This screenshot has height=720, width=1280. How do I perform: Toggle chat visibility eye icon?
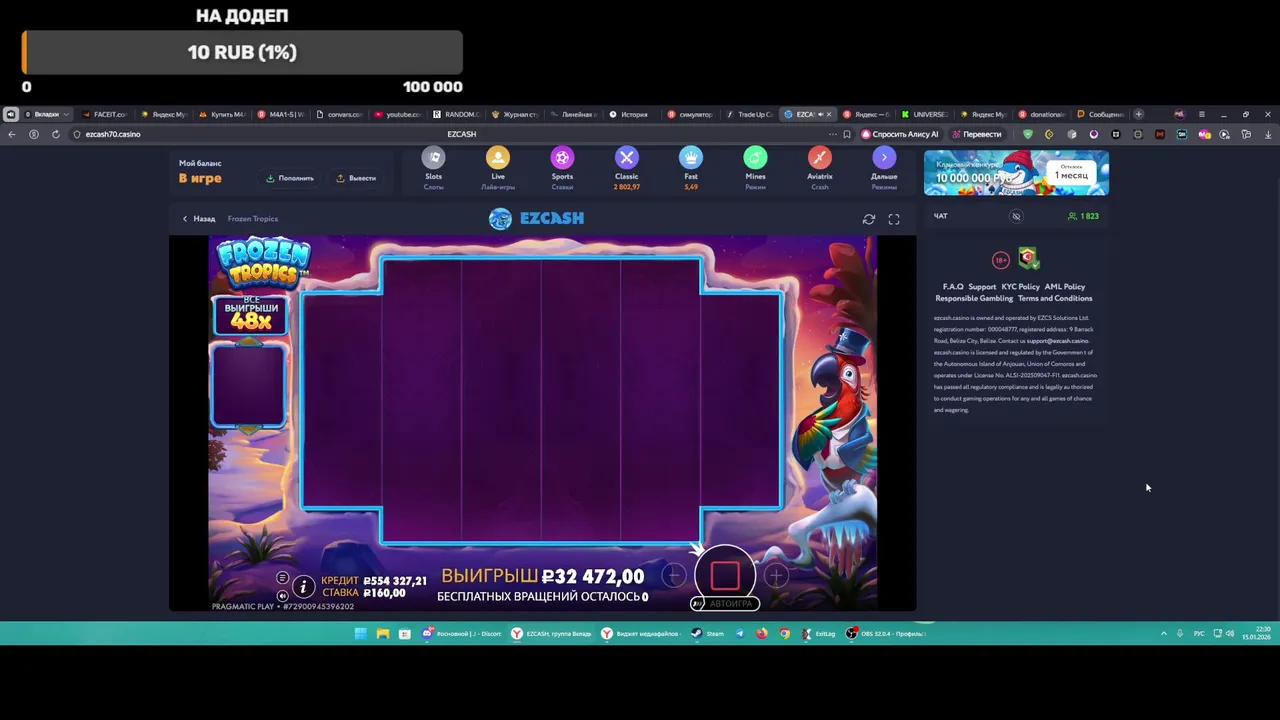[1016, 216]
